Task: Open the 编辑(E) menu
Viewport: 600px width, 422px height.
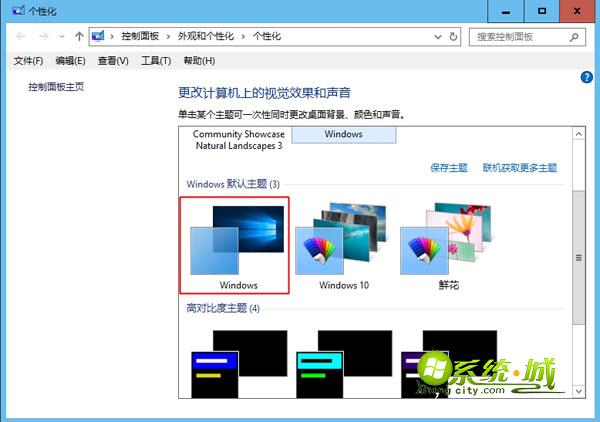Action: 70,60
